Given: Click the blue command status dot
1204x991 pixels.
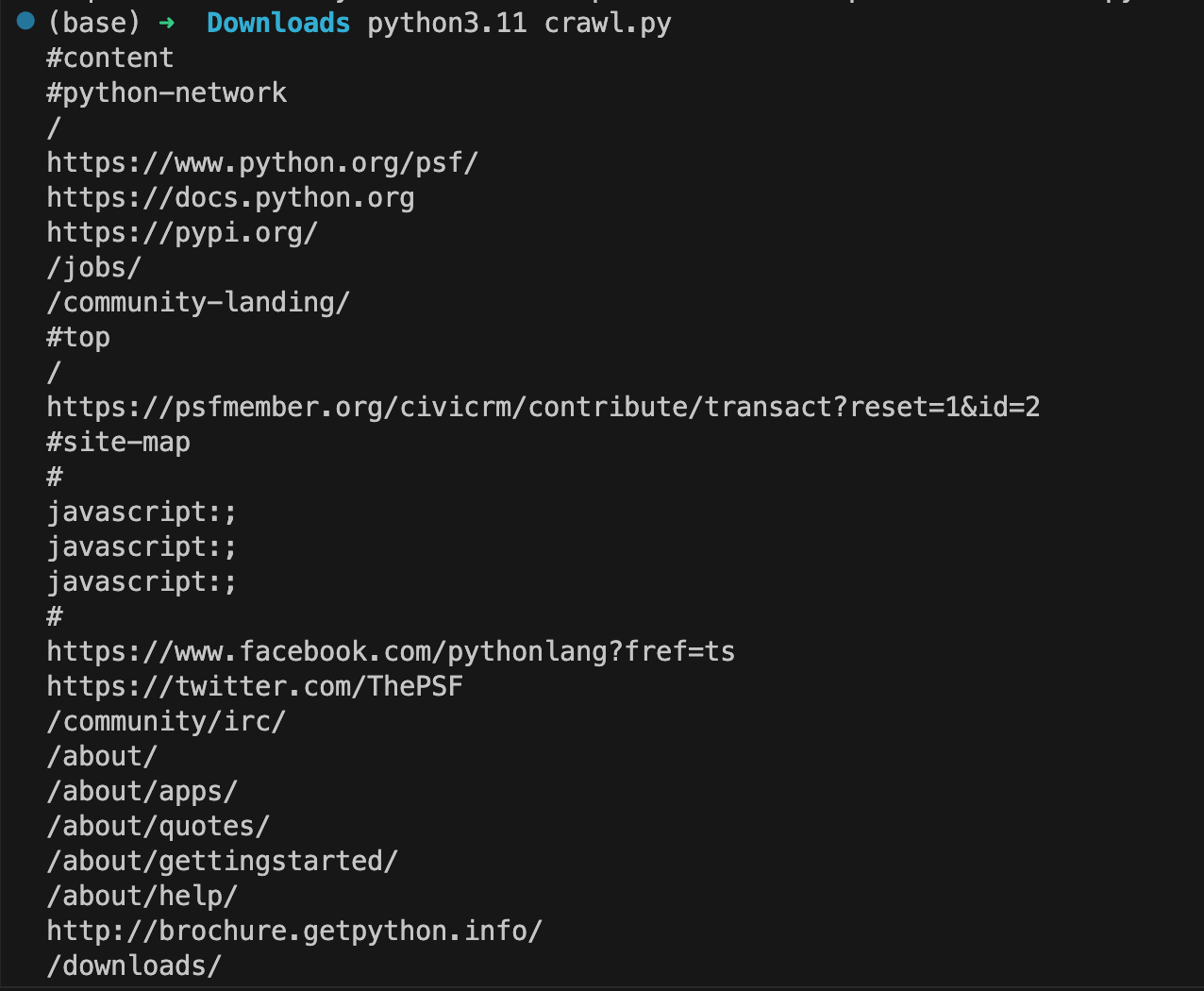Looking at the screenshot, I should 26,22.
